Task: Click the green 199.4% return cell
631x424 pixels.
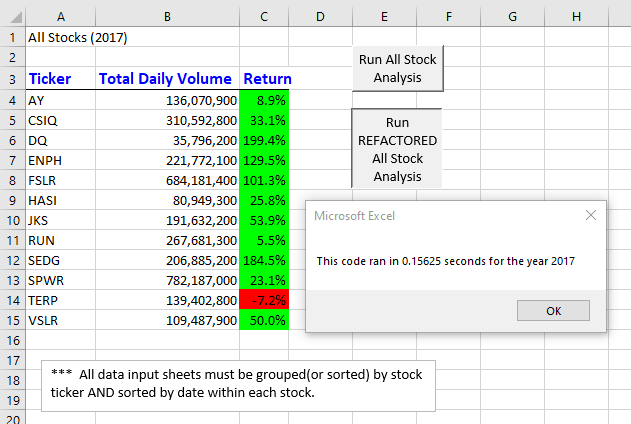Action: [x=264, y=140]
